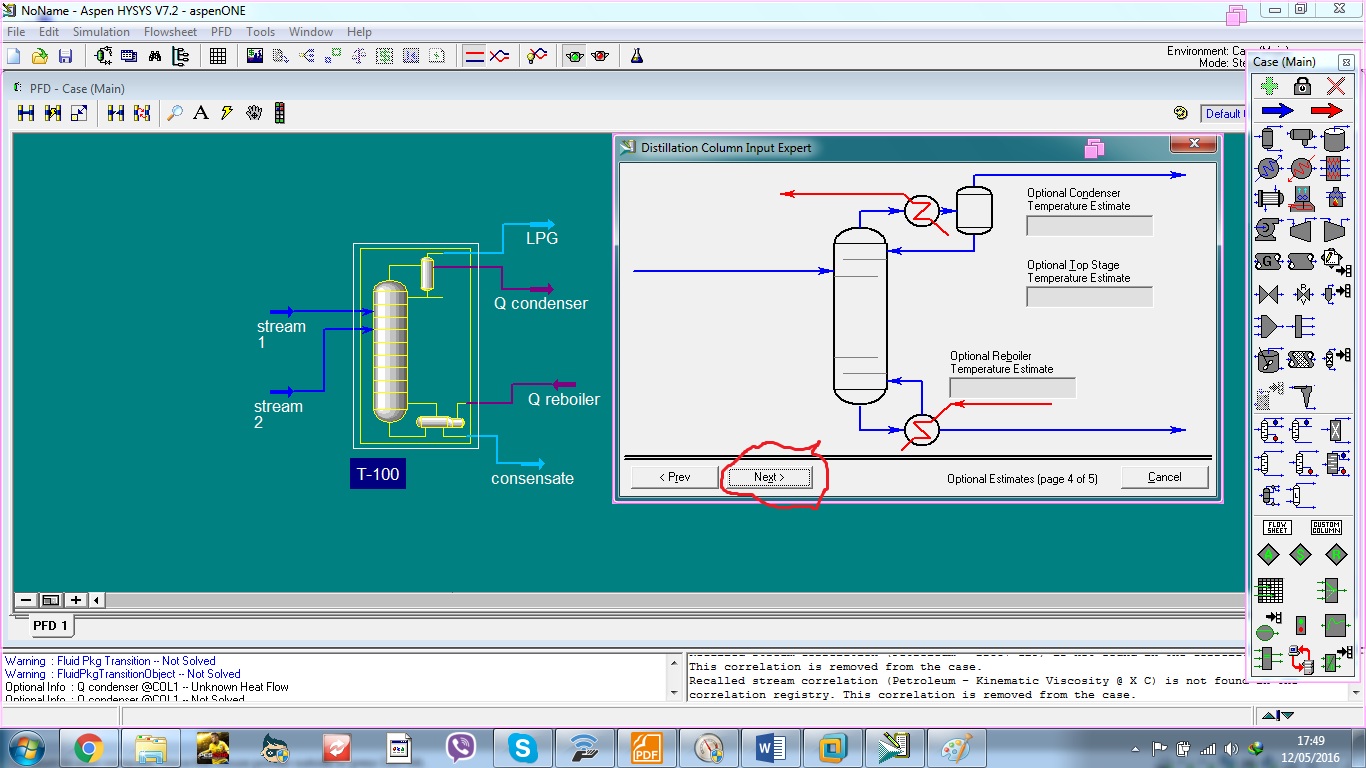
Task: Click Next in the Input Expert dialog
Action: [767, 477]
